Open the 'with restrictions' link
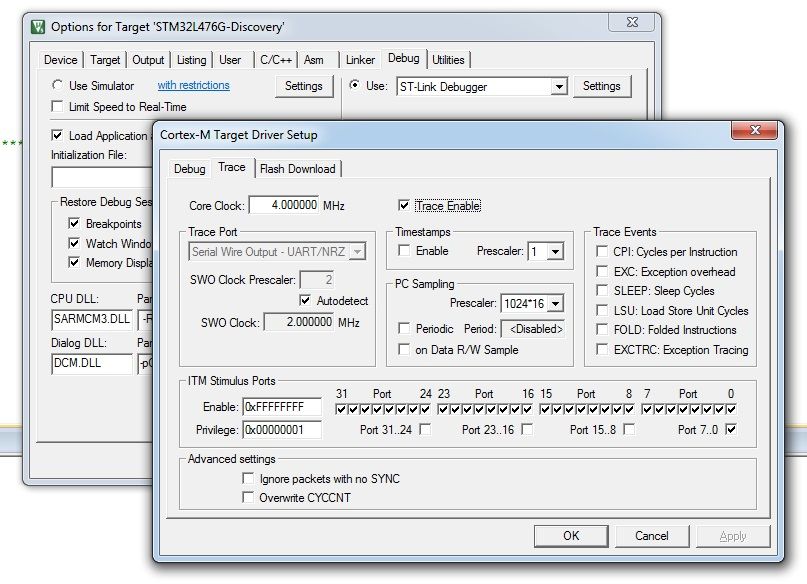Image resolution: width=807 pixels, height=584 pixels. (194, 85)
